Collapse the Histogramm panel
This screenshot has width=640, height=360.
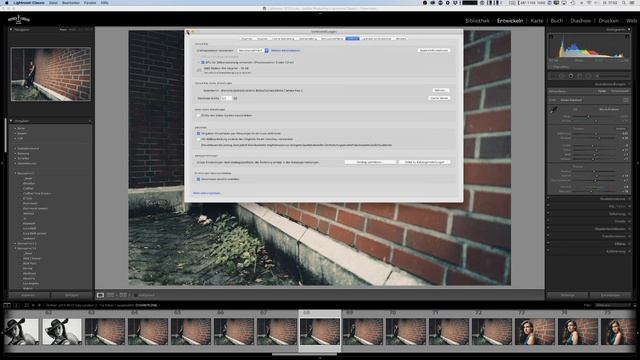click(x=629, y=30)
